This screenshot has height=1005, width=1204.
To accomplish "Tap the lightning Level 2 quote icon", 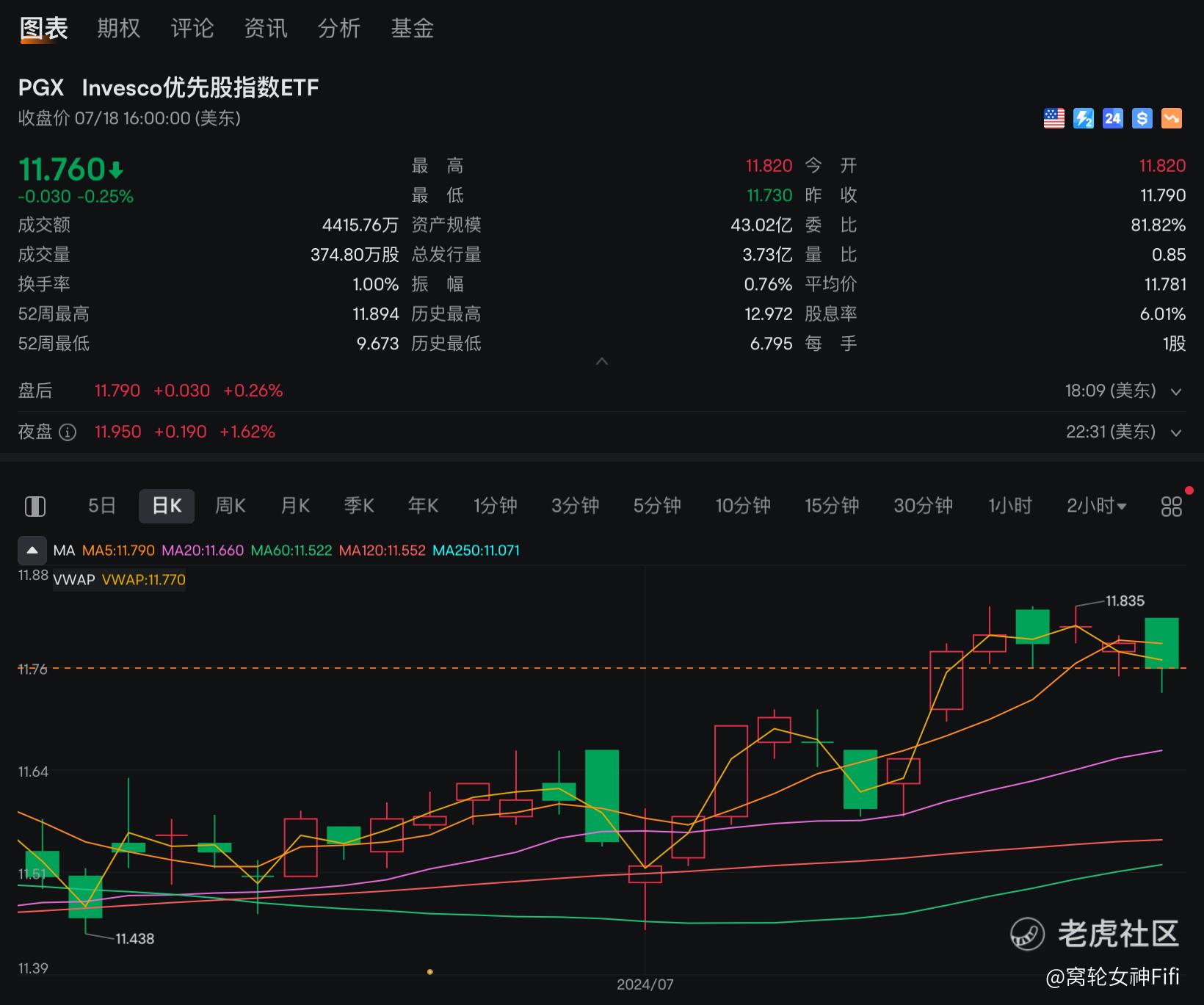I will (x=1084, y=118).
